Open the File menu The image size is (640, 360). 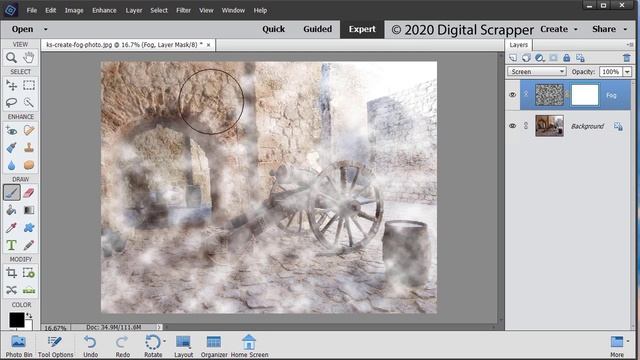point(32,10)
